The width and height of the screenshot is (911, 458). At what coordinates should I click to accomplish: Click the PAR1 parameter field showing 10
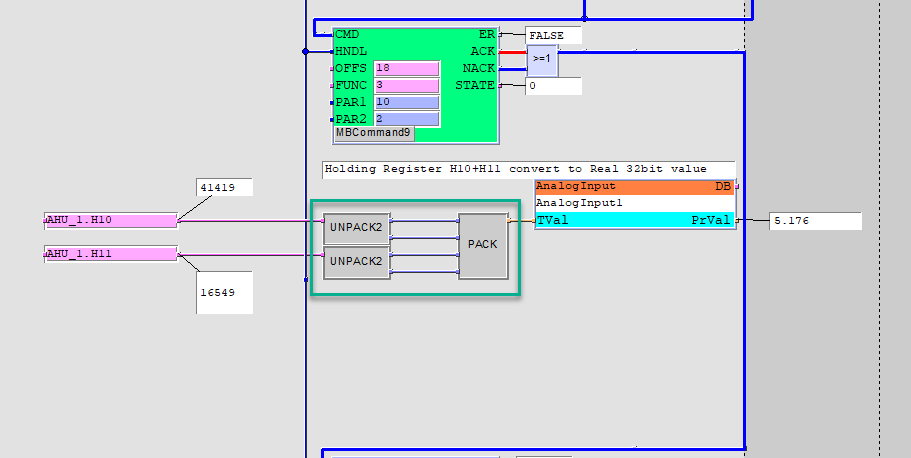[406, 102]
